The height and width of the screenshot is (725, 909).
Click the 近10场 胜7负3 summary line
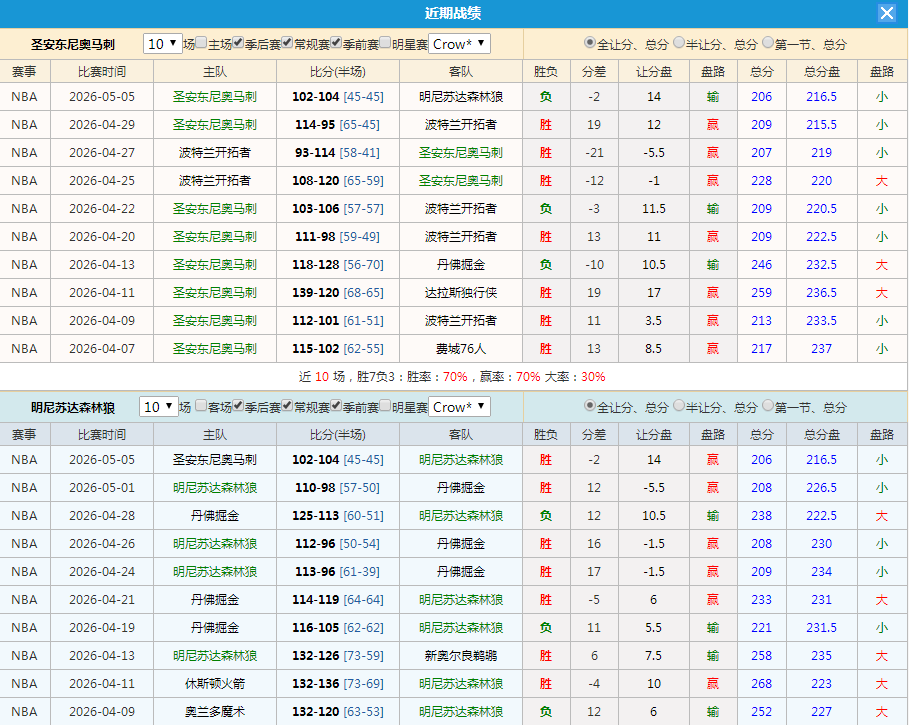pyautogui.click(x=452, y=377)
